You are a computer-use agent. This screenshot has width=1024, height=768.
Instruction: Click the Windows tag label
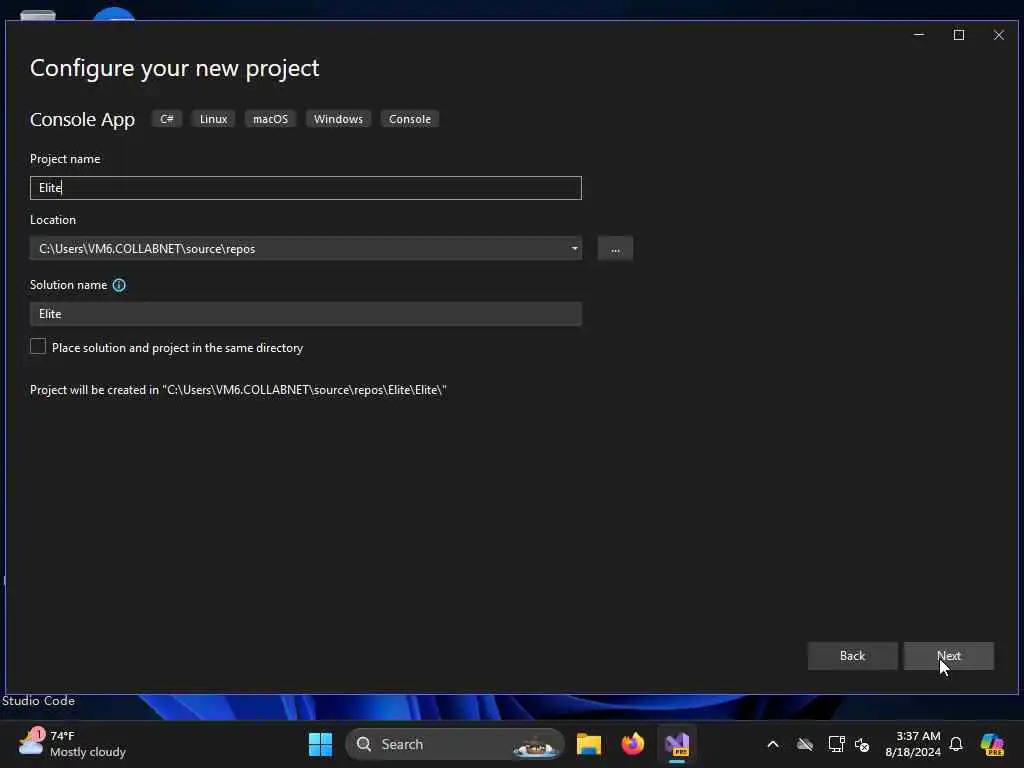click(338, 119)
